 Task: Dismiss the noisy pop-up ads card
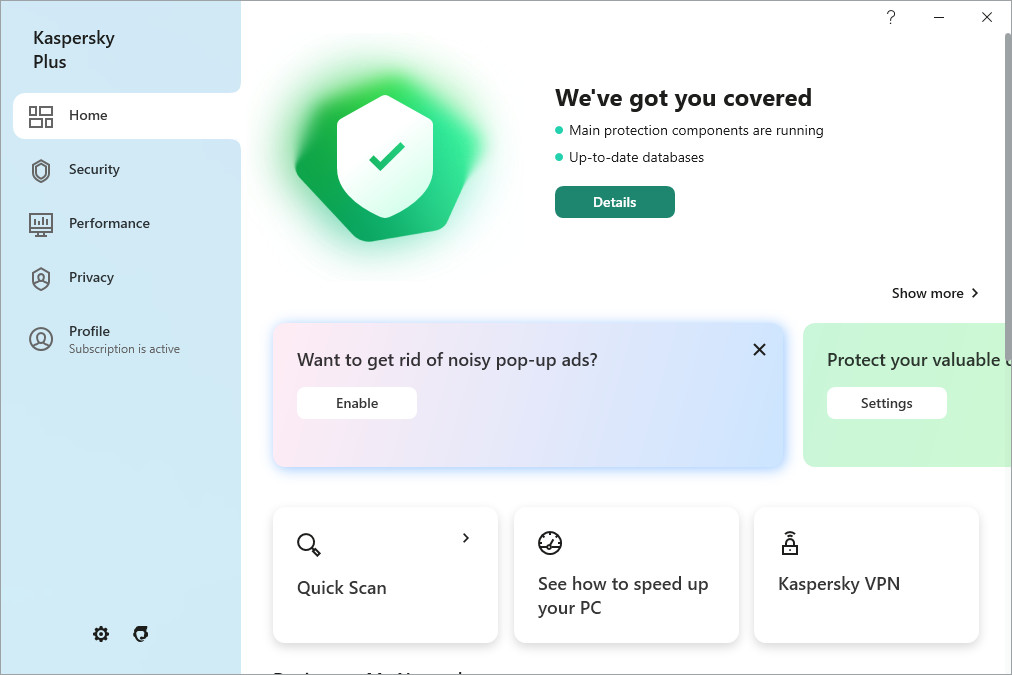pyautogui.click(x=760, y=349)
